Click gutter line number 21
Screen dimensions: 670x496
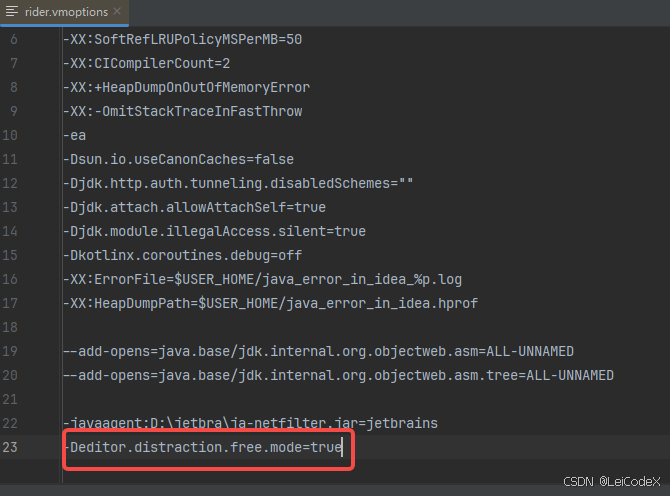(10, 399)
